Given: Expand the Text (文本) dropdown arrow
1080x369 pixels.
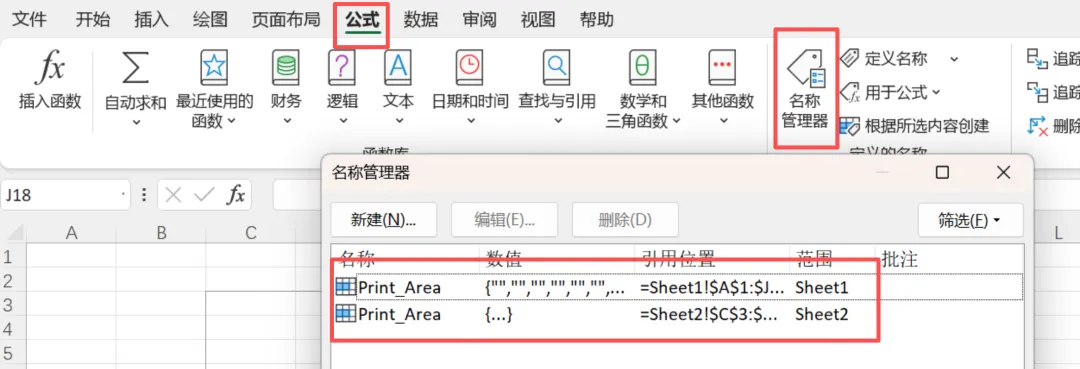Looking at the screenshot, I should (398, 121).
